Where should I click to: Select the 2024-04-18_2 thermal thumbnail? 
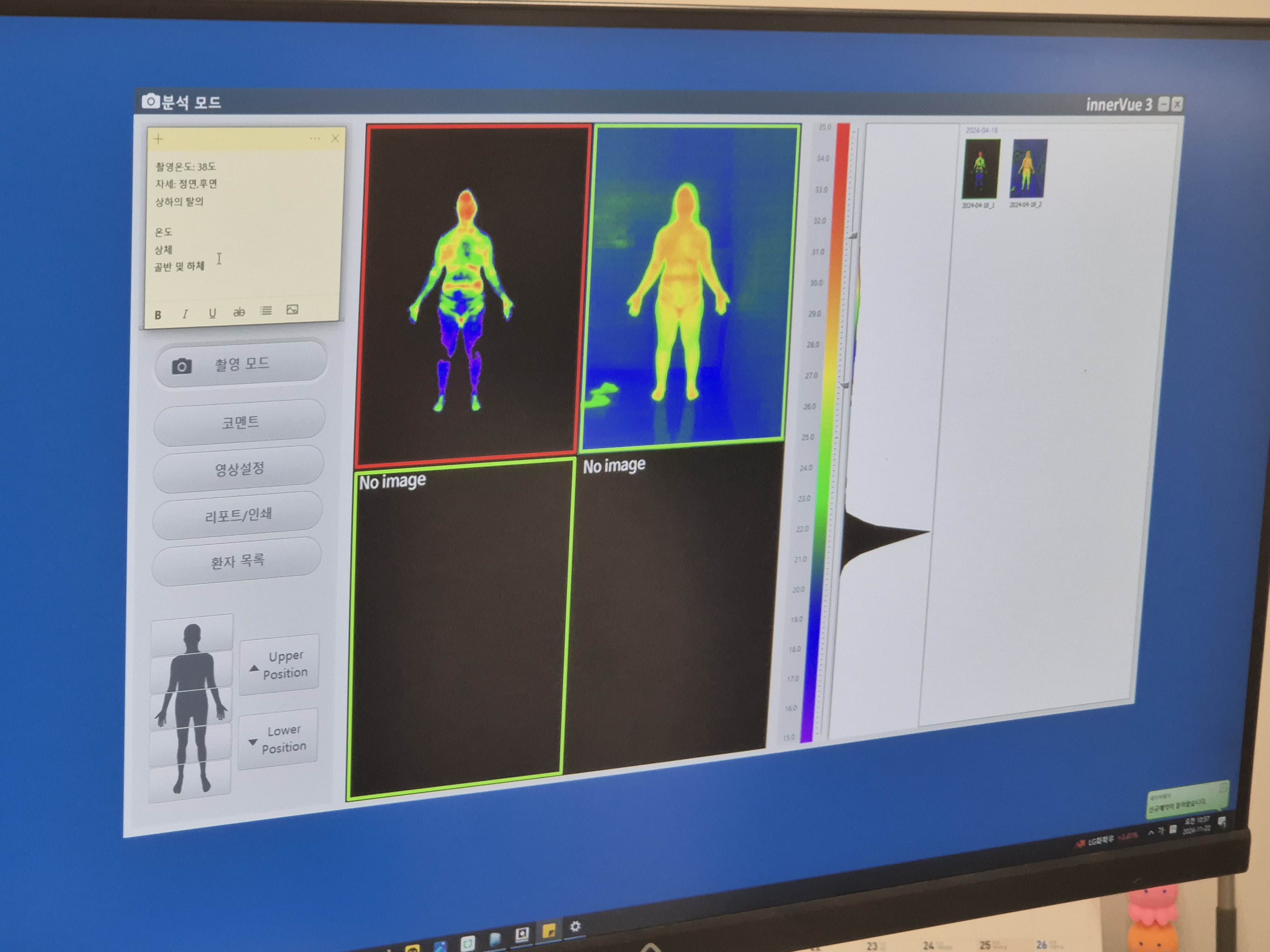[x=1028, y=169]
